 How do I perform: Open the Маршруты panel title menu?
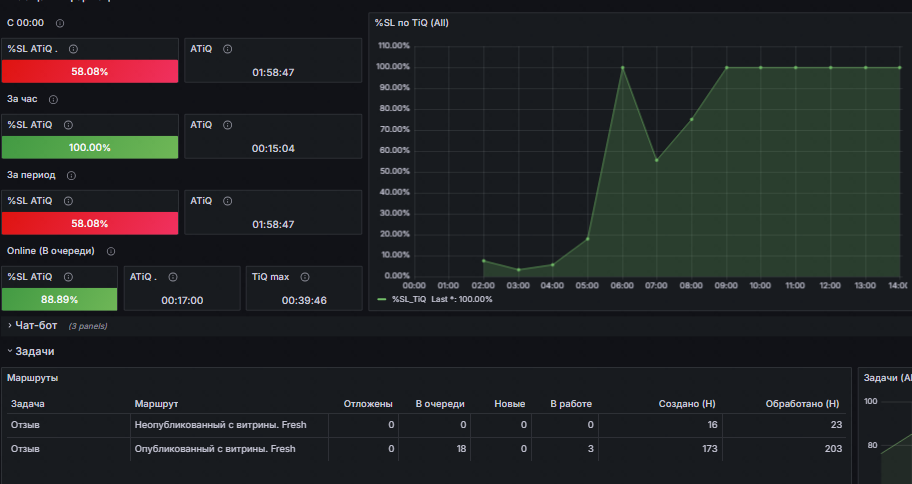click(33, 378)
